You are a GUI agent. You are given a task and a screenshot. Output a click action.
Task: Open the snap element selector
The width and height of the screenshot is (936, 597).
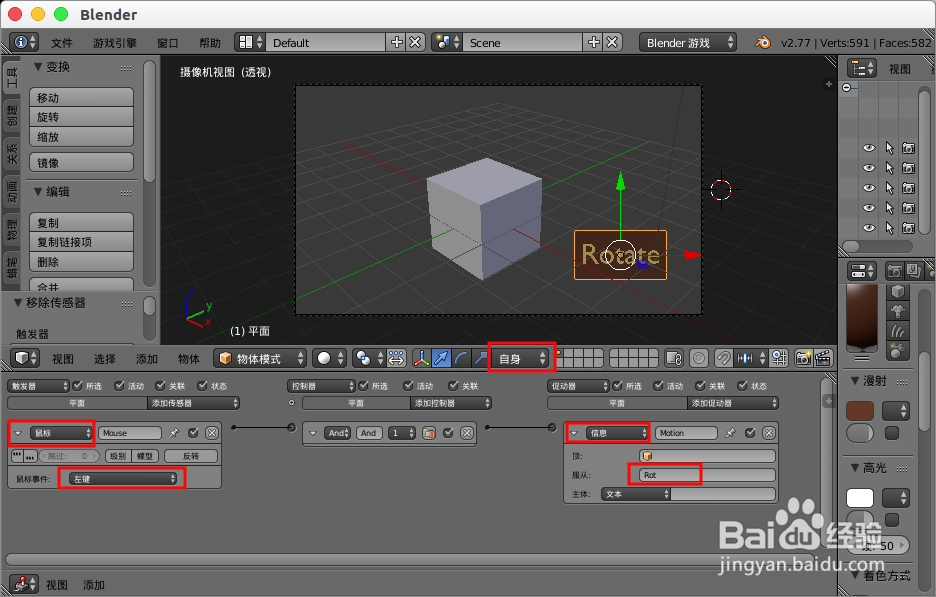pyautogui.click(x=750, y=358)
